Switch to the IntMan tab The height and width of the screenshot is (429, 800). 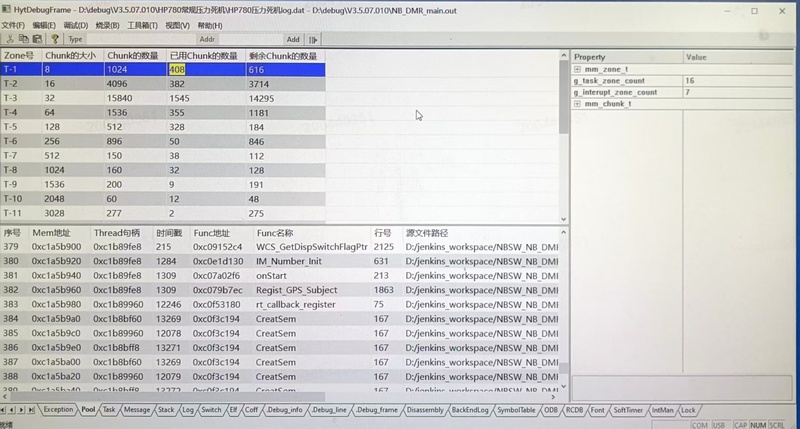tap(662, 410)
